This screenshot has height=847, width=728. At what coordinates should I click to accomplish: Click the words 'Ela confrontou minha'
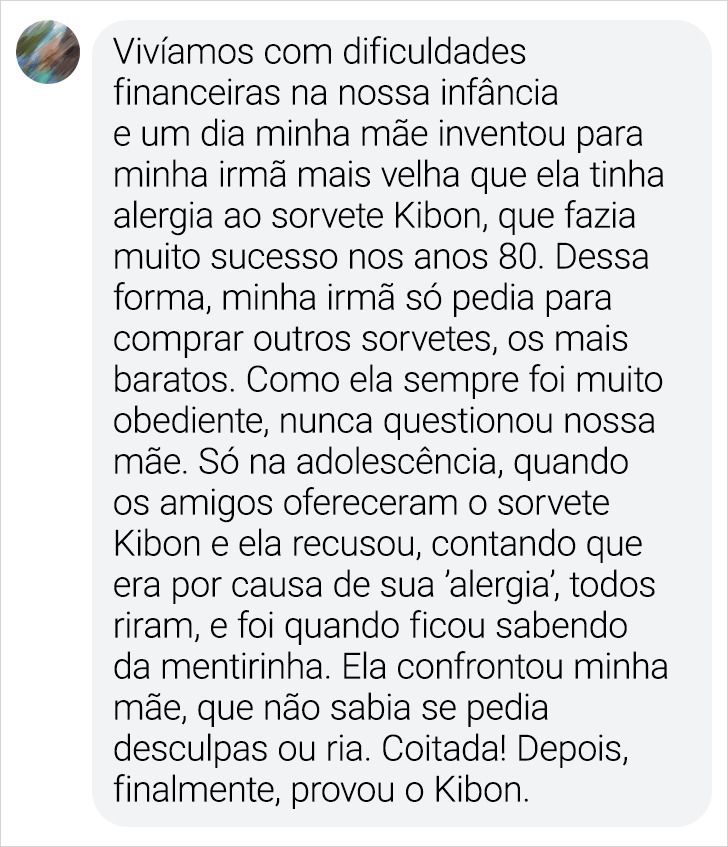(505, 668)
